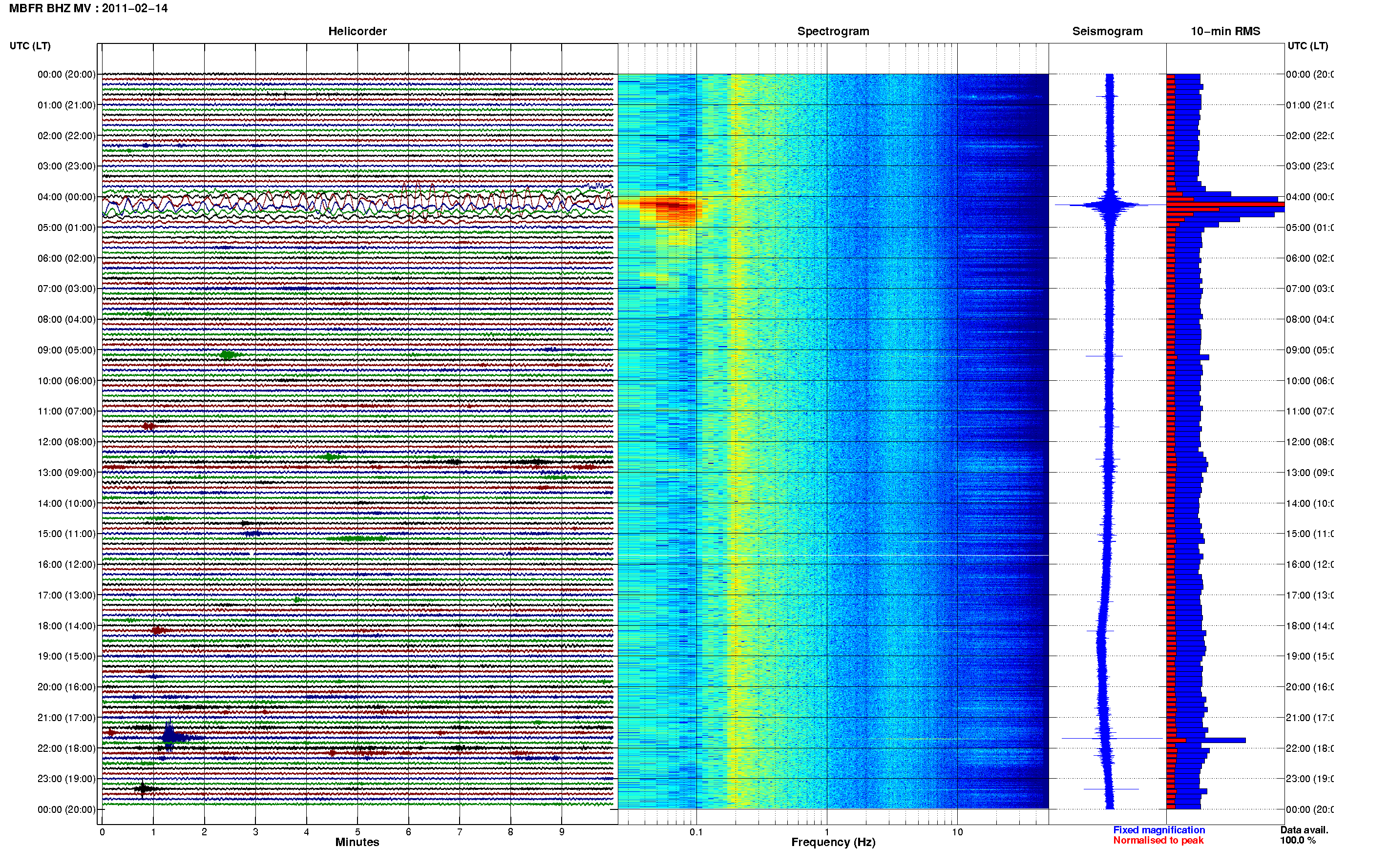The image size is (1389, 868).
Task: Click left time label '18:00 (14:00)'
Action: coord(66,626)
